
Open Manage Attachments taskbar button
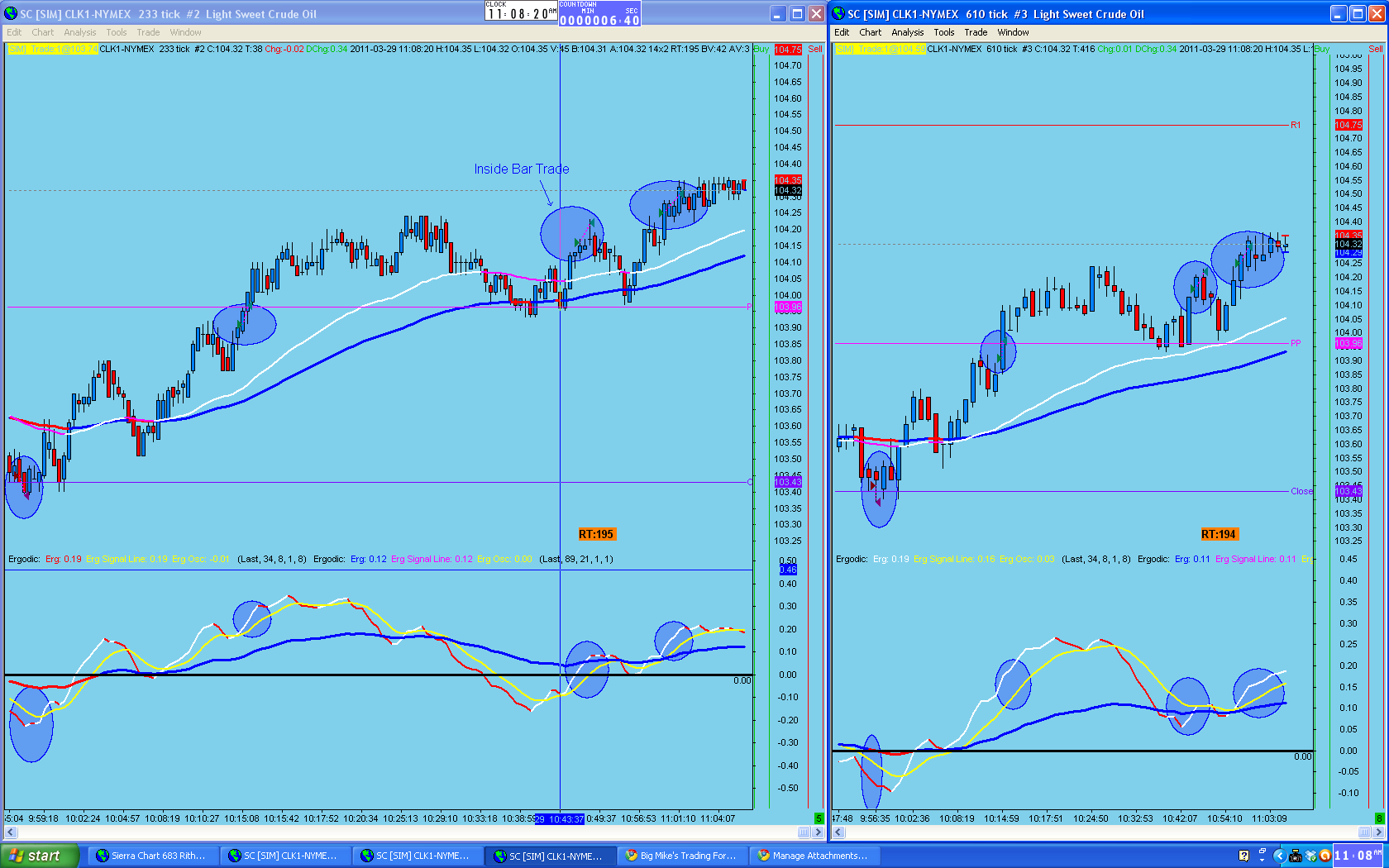pyautogui.click(x=814, y=856)
